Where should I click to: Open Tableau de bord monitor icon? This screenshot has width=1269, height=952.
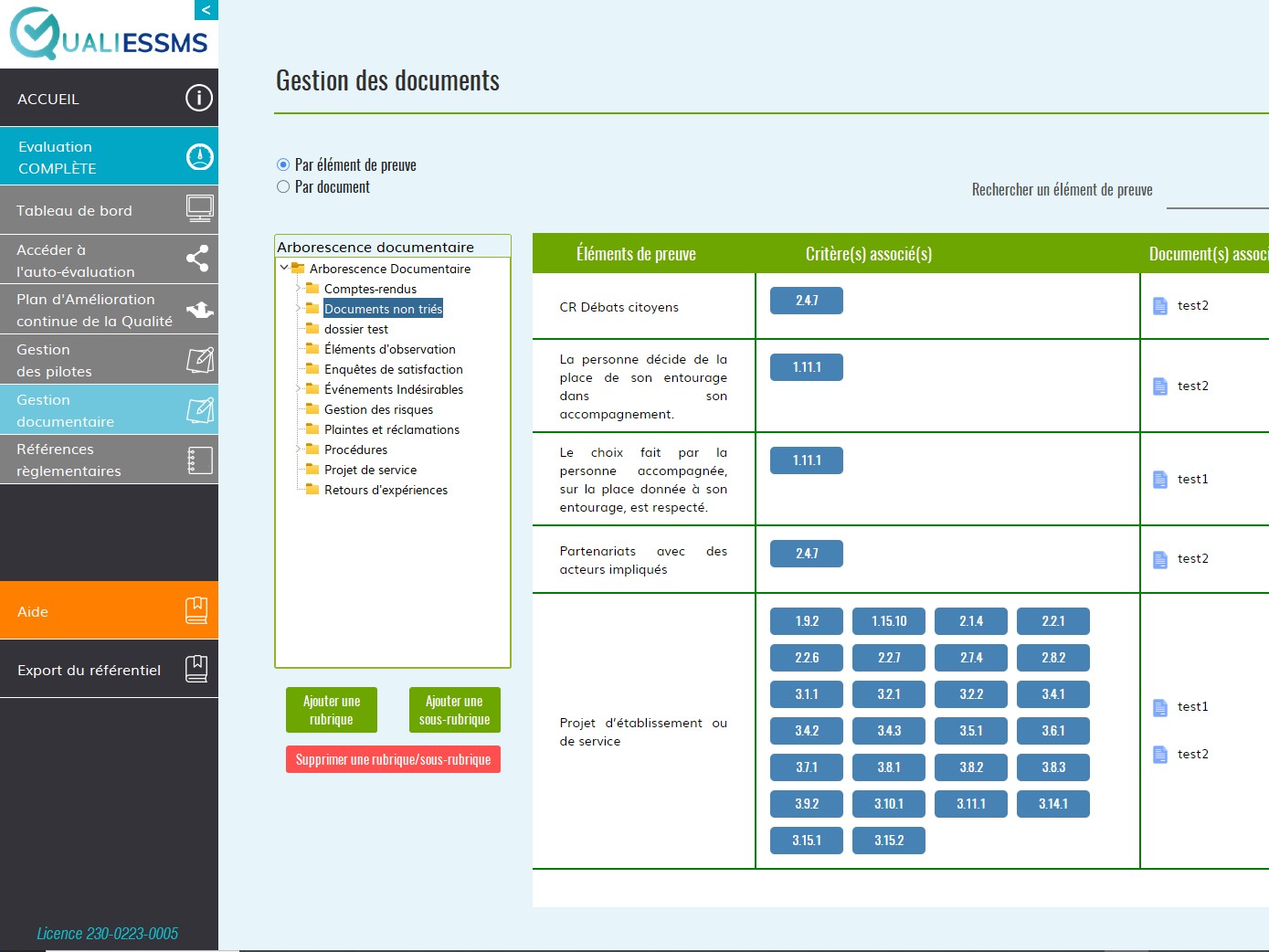coord(199,208)
